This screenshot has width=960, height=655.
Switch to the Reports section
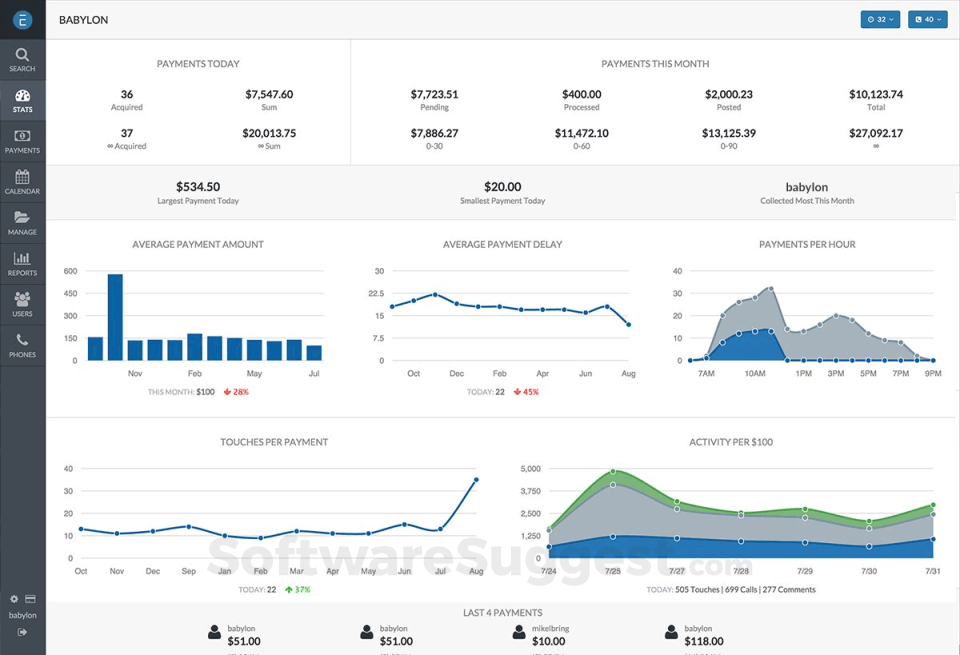pyautogui.click(x=22, y=264)
